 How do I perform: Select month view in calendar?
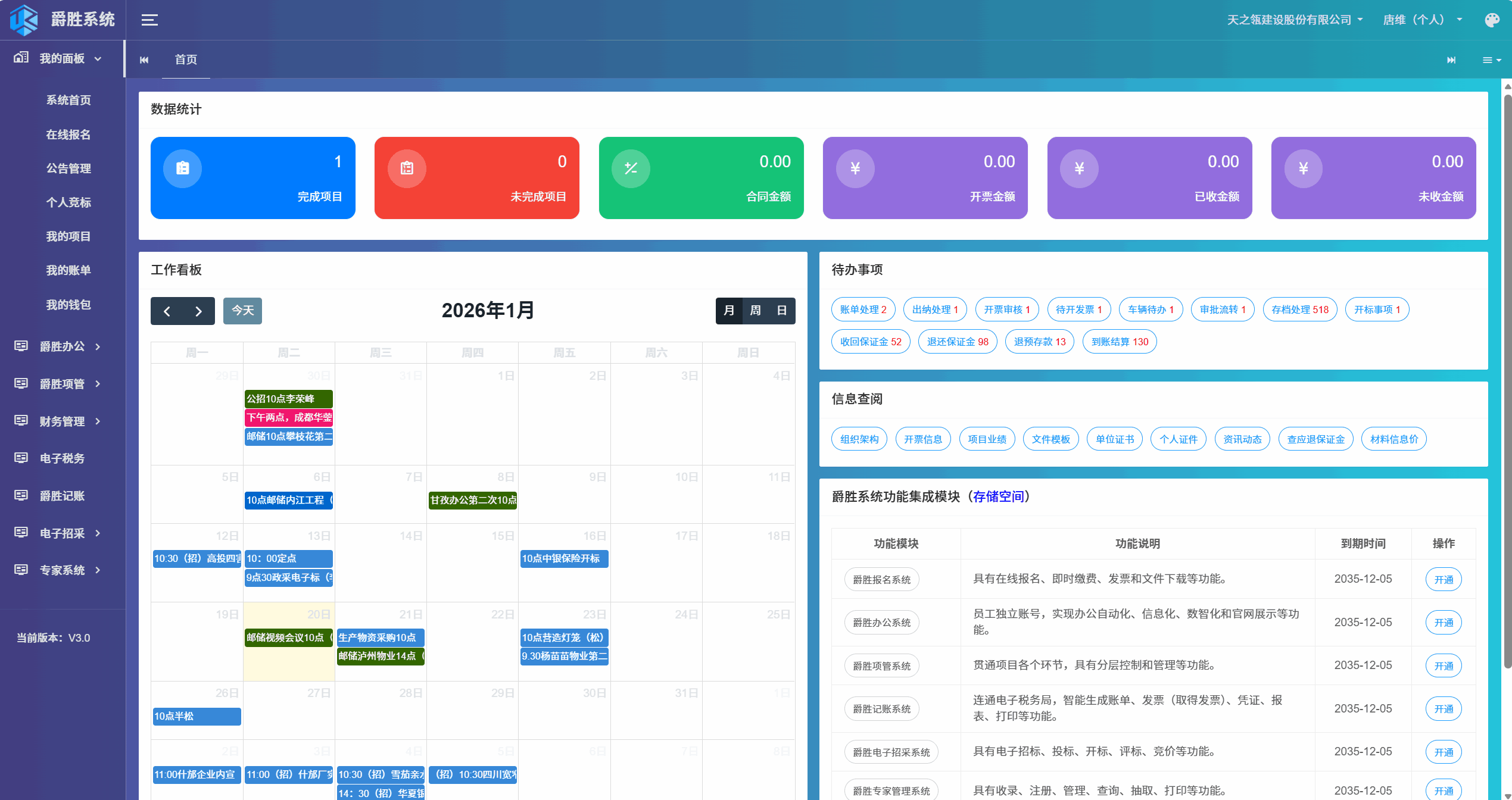click(x=729, y=311)
